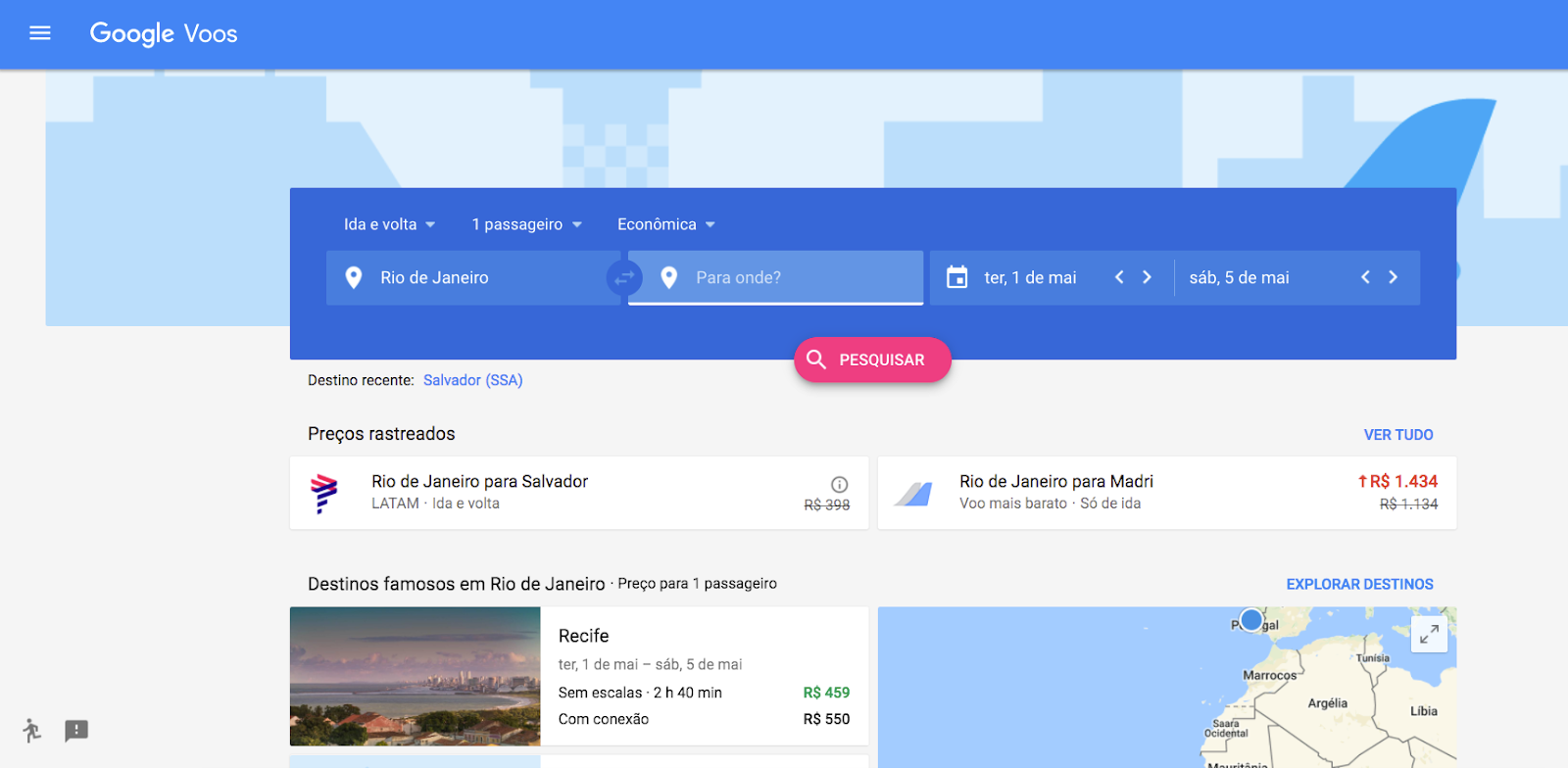Click the Recife destination title

(x=584, y=636)
